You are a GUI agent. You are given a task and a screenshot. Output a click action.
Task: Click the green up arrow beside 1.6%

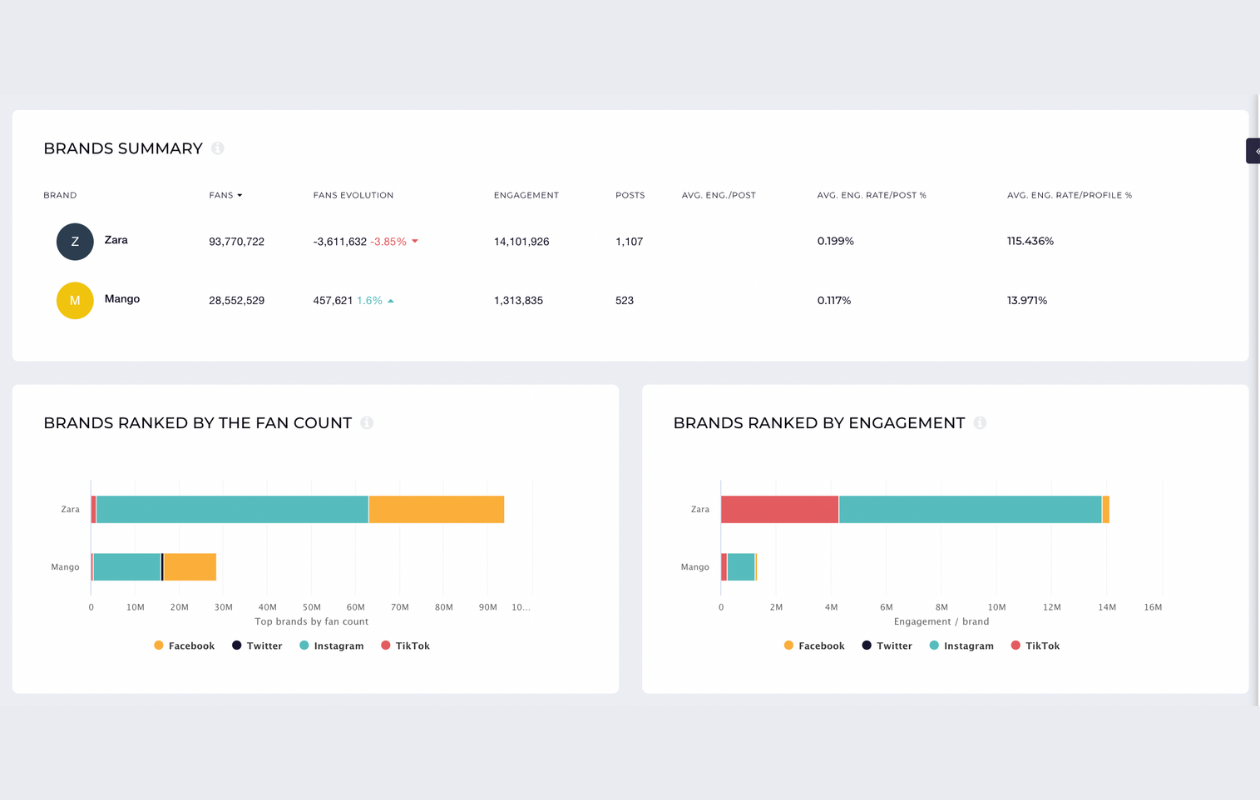pyautogui.click(x=391, y=300)
